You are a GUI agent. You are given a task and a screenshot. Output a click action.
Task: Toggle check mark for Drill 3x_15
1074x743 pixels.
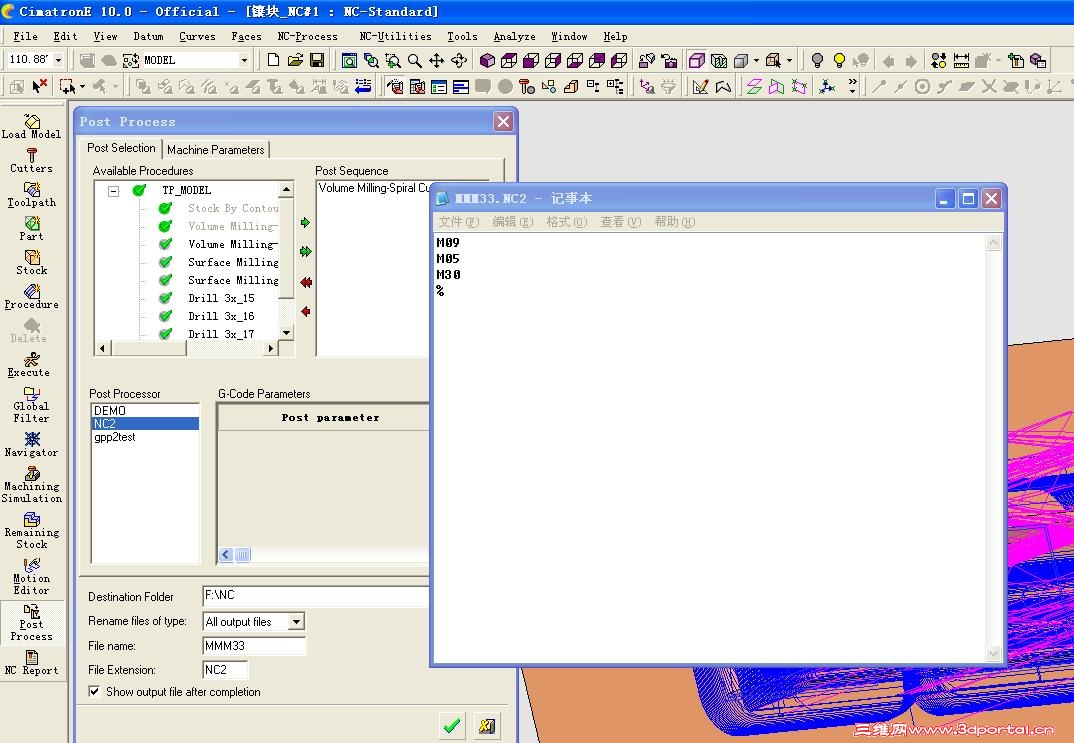tap(165, 298)
